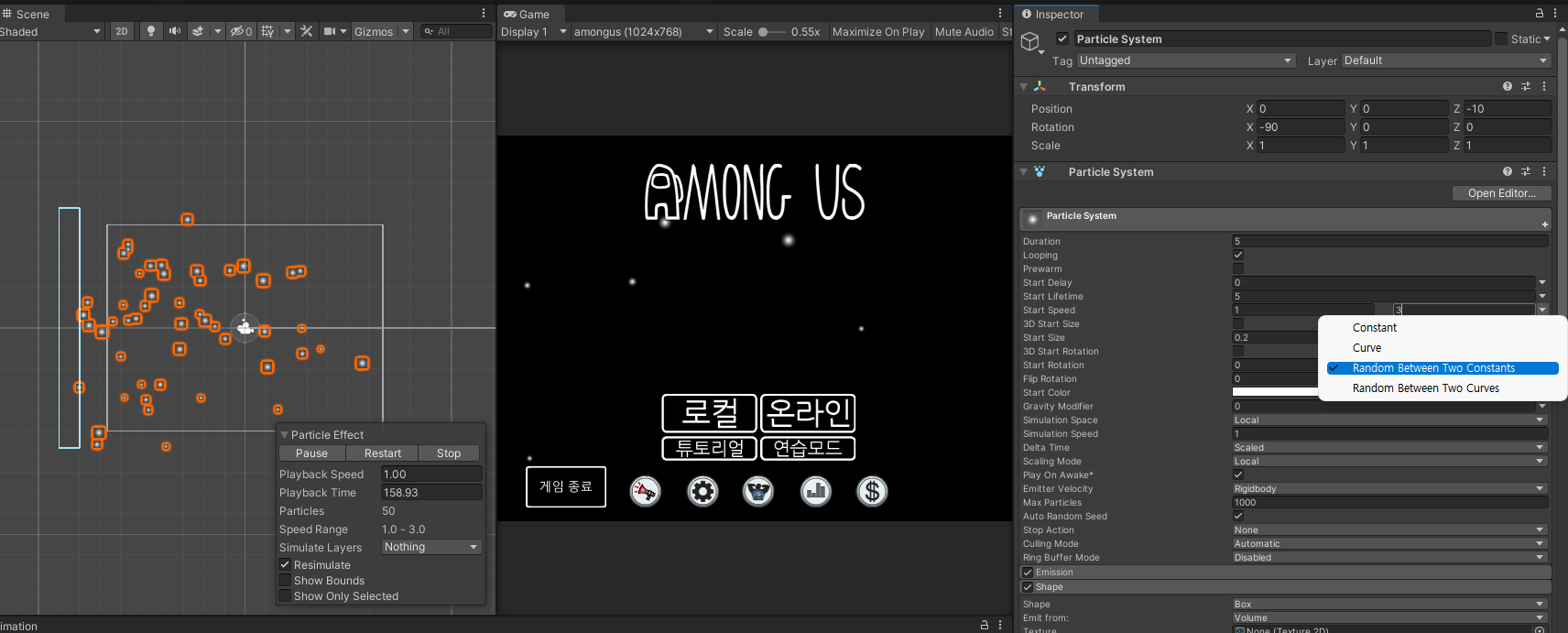Open the Shaded draw mode dropdown
Viewport: 1568px width, 633px height.
tap(50, 31)
